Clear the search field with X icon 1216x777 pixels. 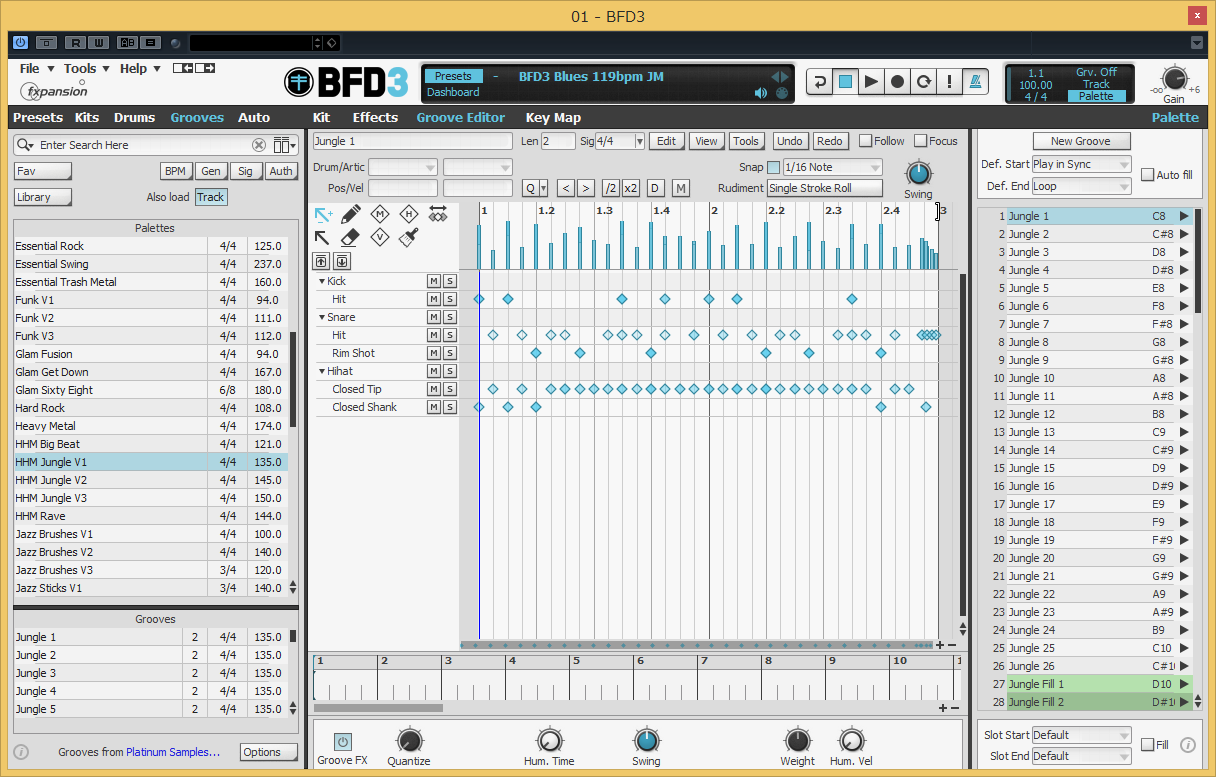click(259, 145)
